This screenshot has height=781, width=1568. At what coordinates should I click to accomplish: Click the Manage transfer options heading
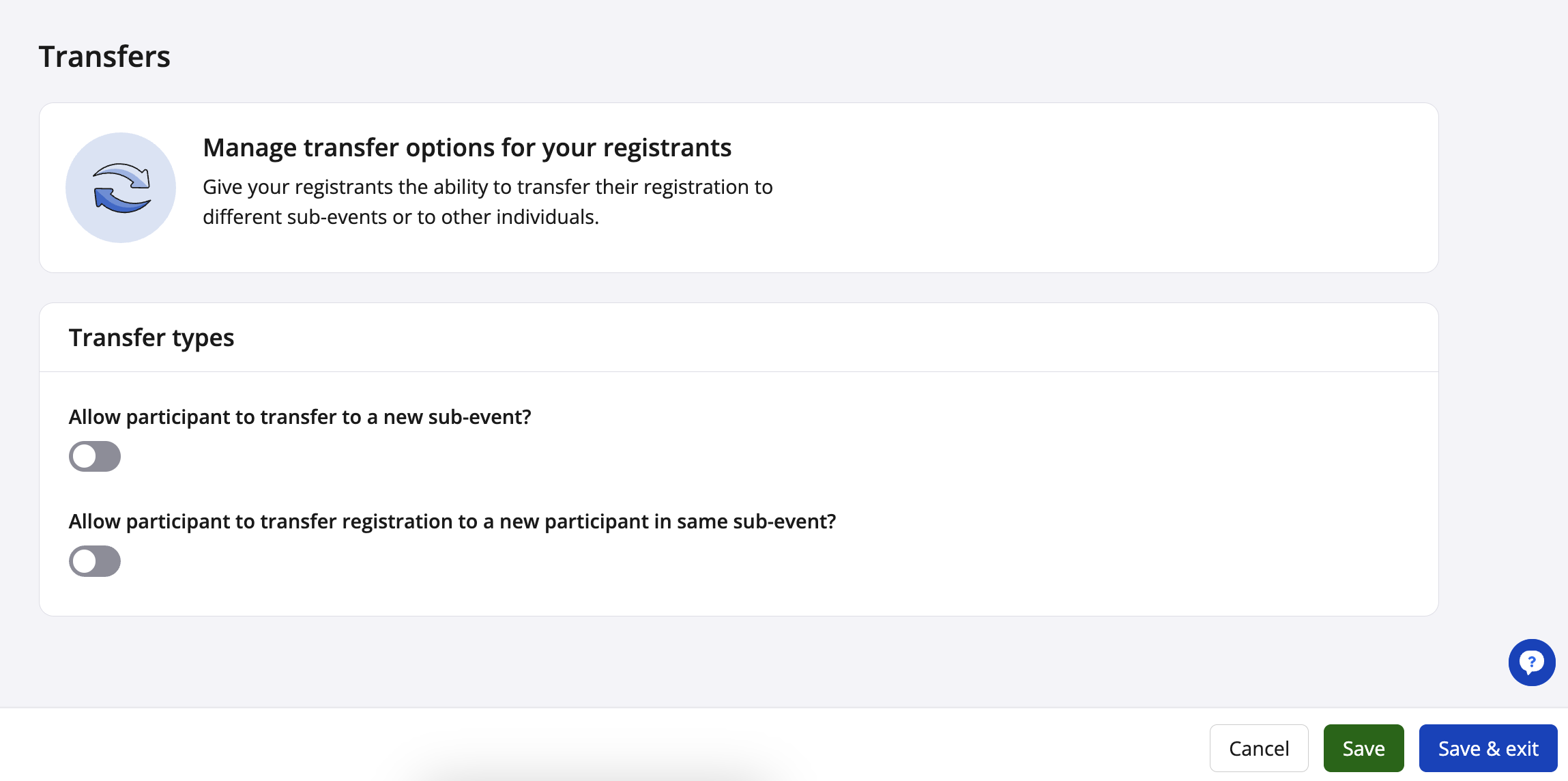click(x=467, y=147)
